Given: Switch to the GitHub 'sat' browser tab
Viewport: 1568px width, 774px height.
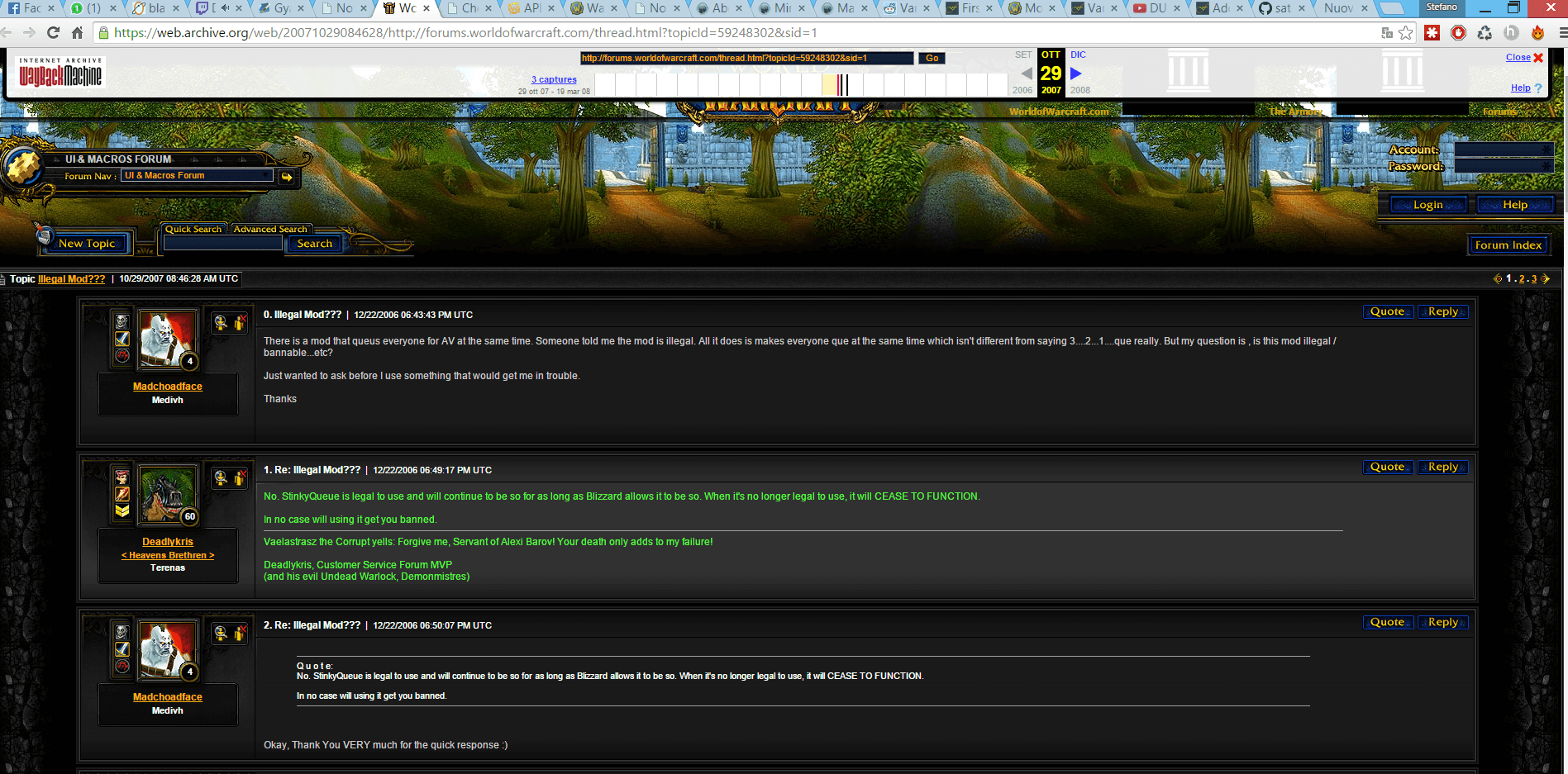Looking at the screenshot, I should [x=1281, y=8].
